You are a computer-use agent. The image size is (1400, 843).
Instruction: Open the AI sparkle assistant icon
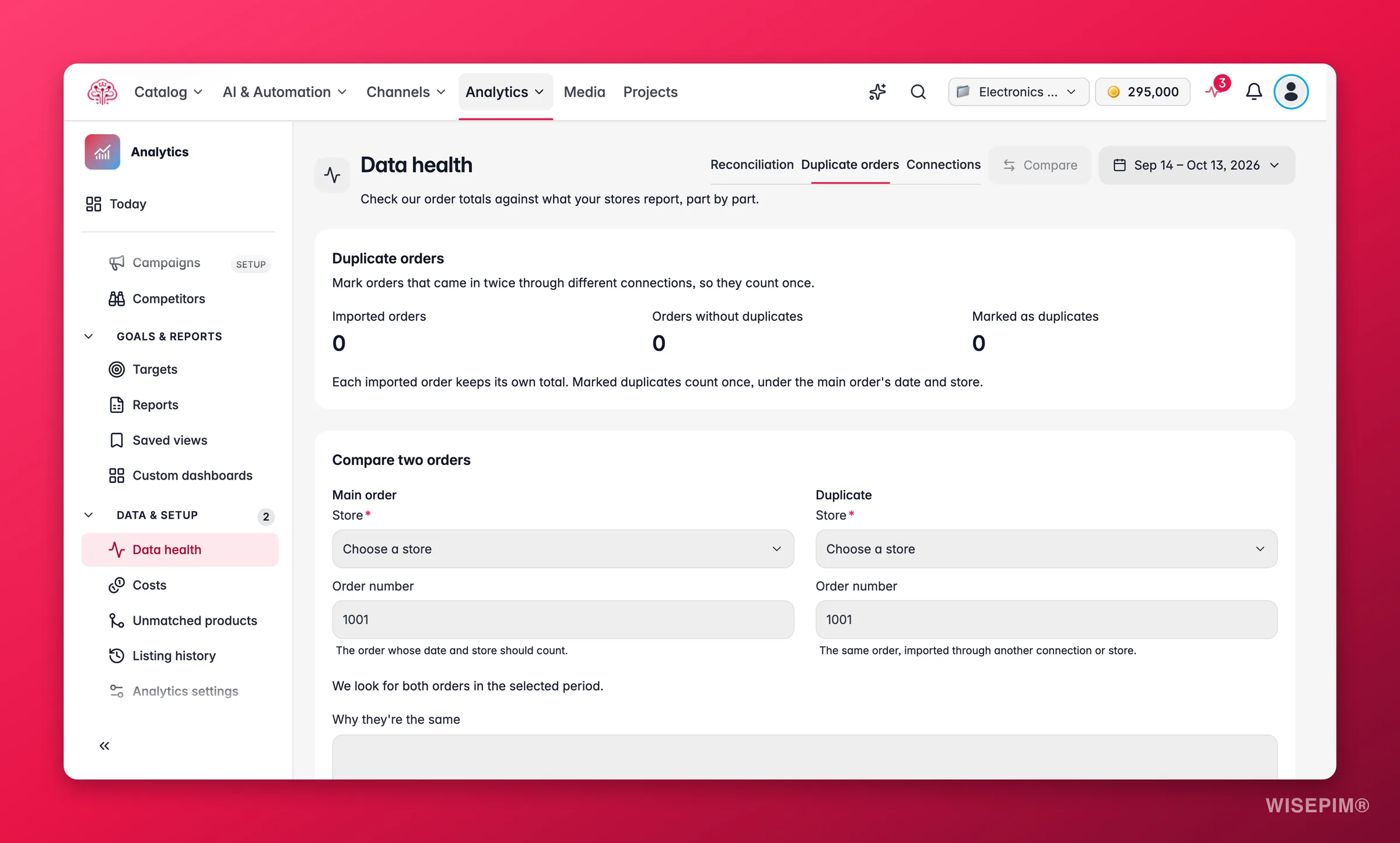[877, 92]
